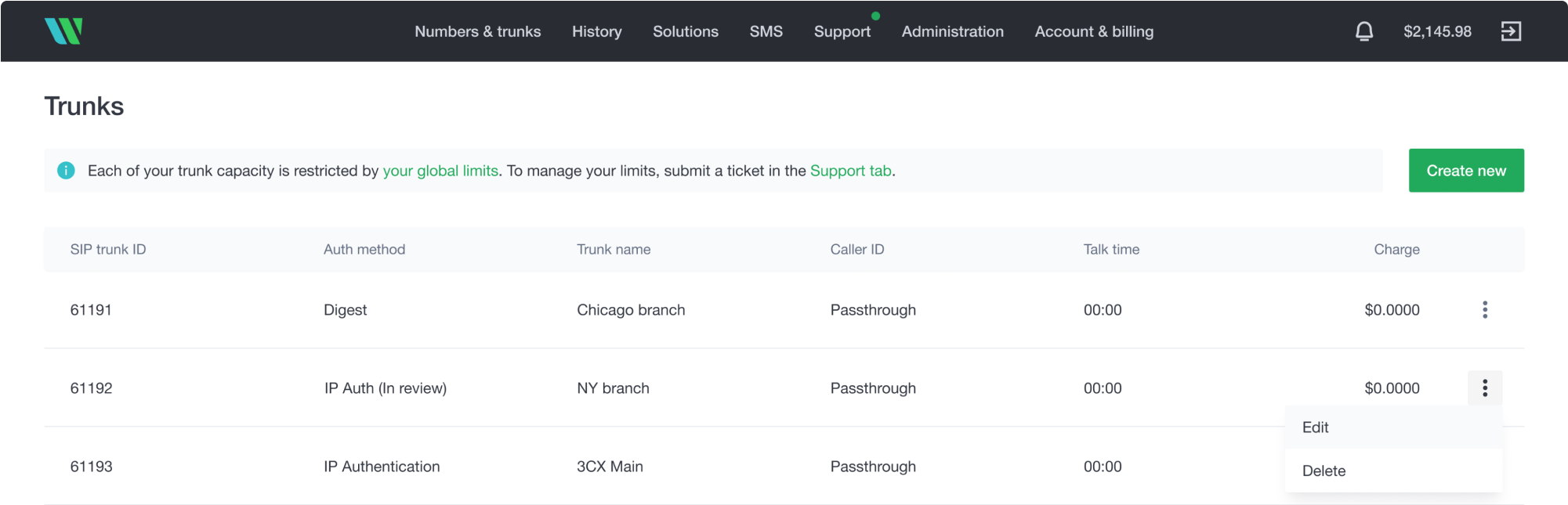Viewport: 1568px width, 505px height.
Task: Open actions menu for Chicago branch trunk
Action: [x=1485, y=309]
